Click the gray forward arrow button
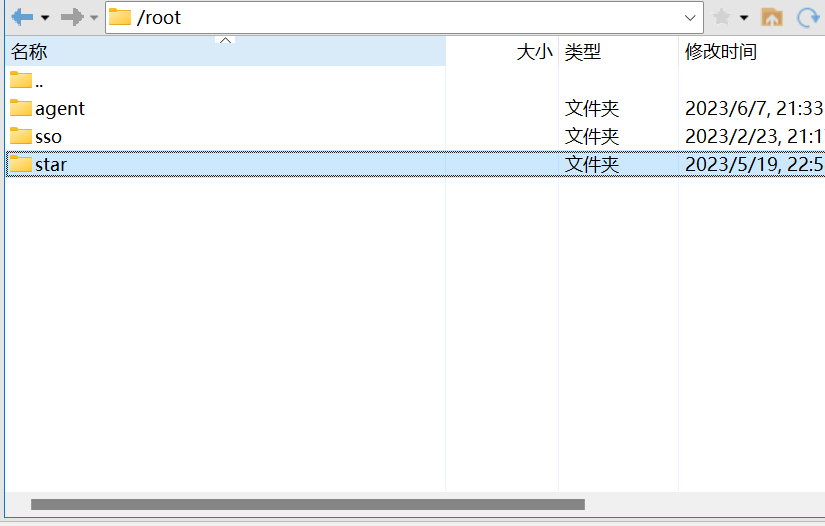Screen dimensions: 825x526 [x=71, y=17]
